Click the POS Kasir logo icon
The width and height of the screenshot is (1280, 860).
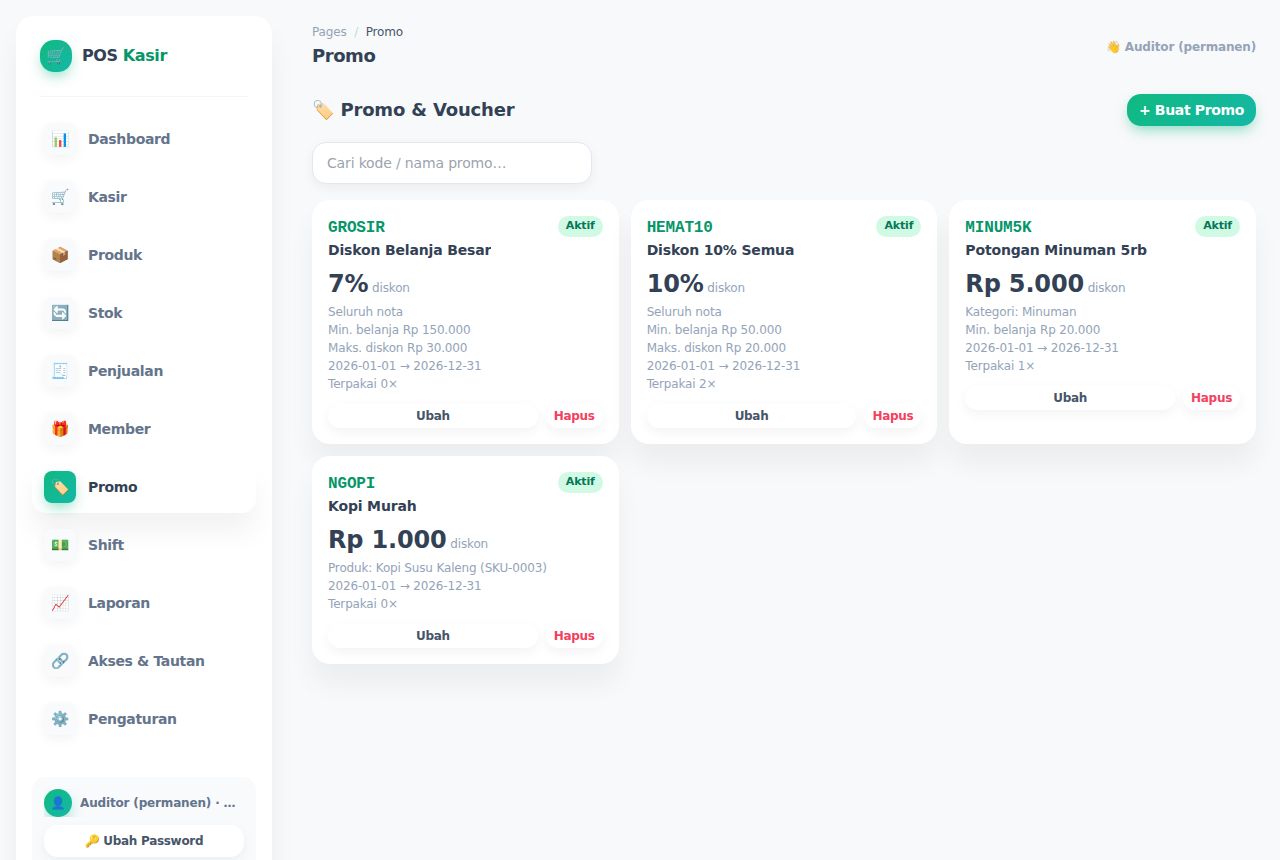coord(56,56)
